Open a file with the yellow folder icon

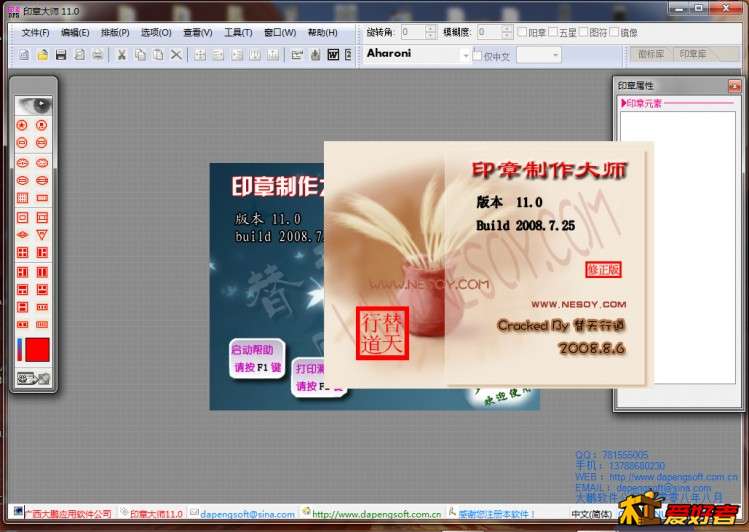pyautogui.click(x=43, y=55)
